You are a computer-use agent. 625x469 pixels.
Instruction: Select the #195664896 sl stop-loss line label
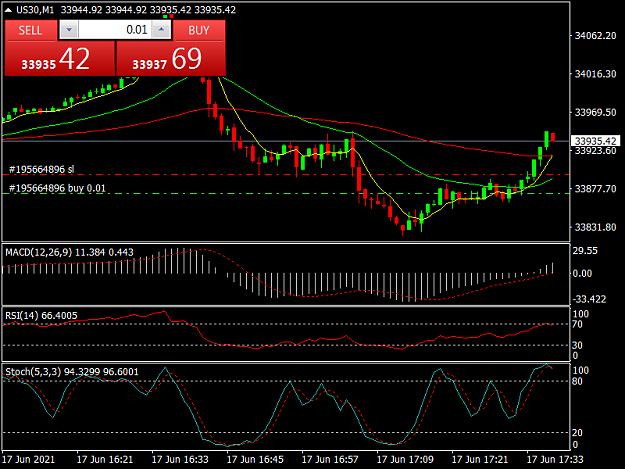(x=41, y=170)
